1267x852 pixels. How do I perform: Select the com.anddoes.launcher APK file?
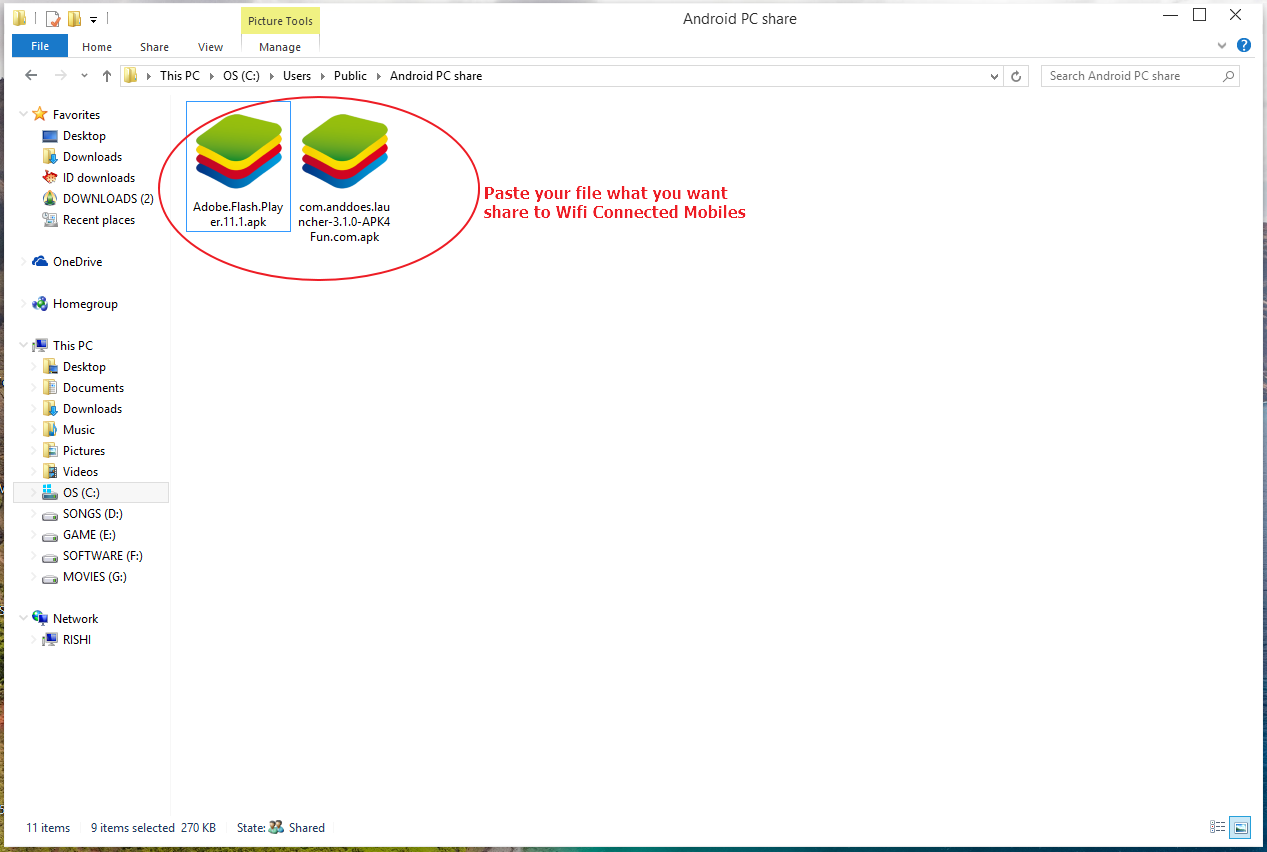tap(344, 176)
